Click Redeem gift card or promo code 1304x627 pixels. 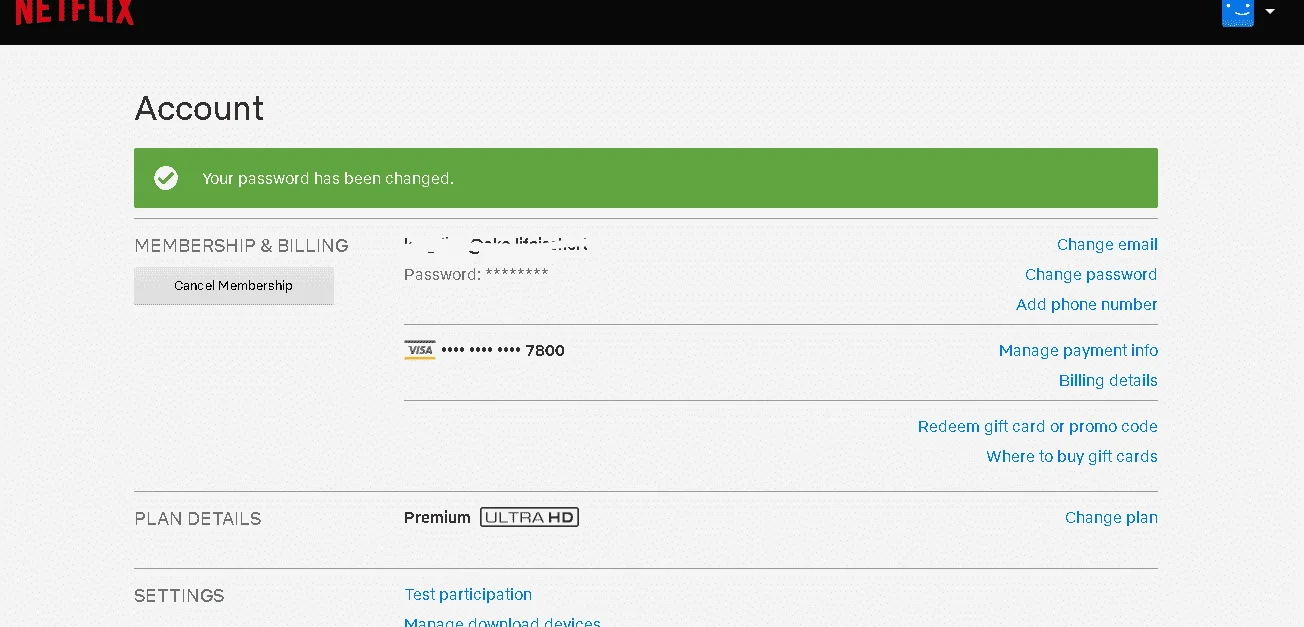click(x=1037, y=426)
